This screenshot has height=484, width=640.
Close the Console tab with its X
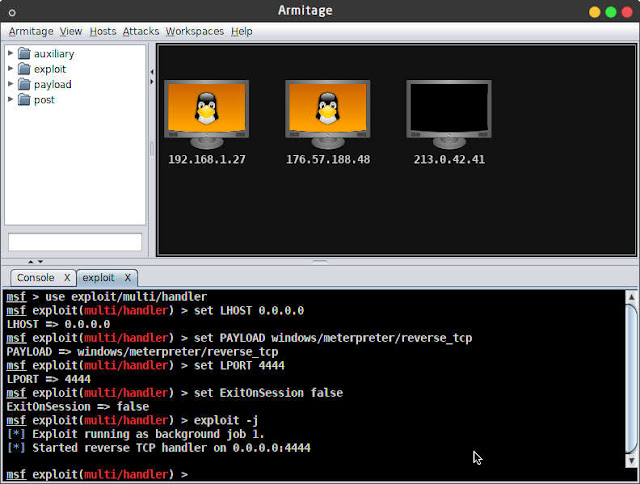pyautogui.click(x=67, y=278)
